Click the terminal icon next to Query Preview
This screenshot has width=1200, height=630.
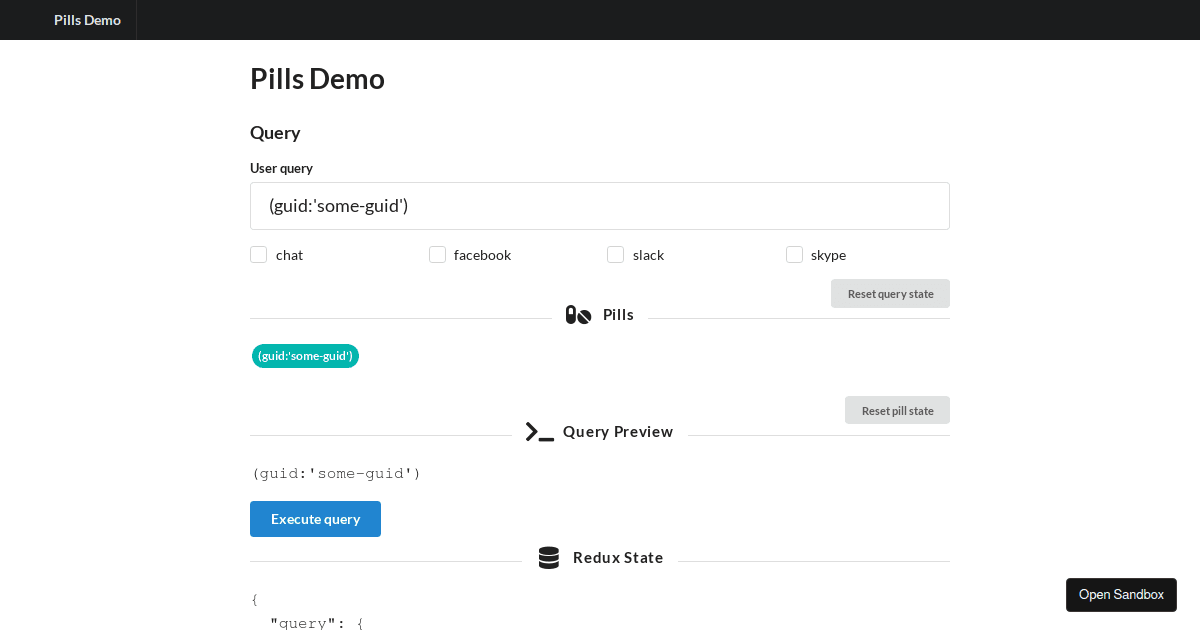(x=538, y=431)
